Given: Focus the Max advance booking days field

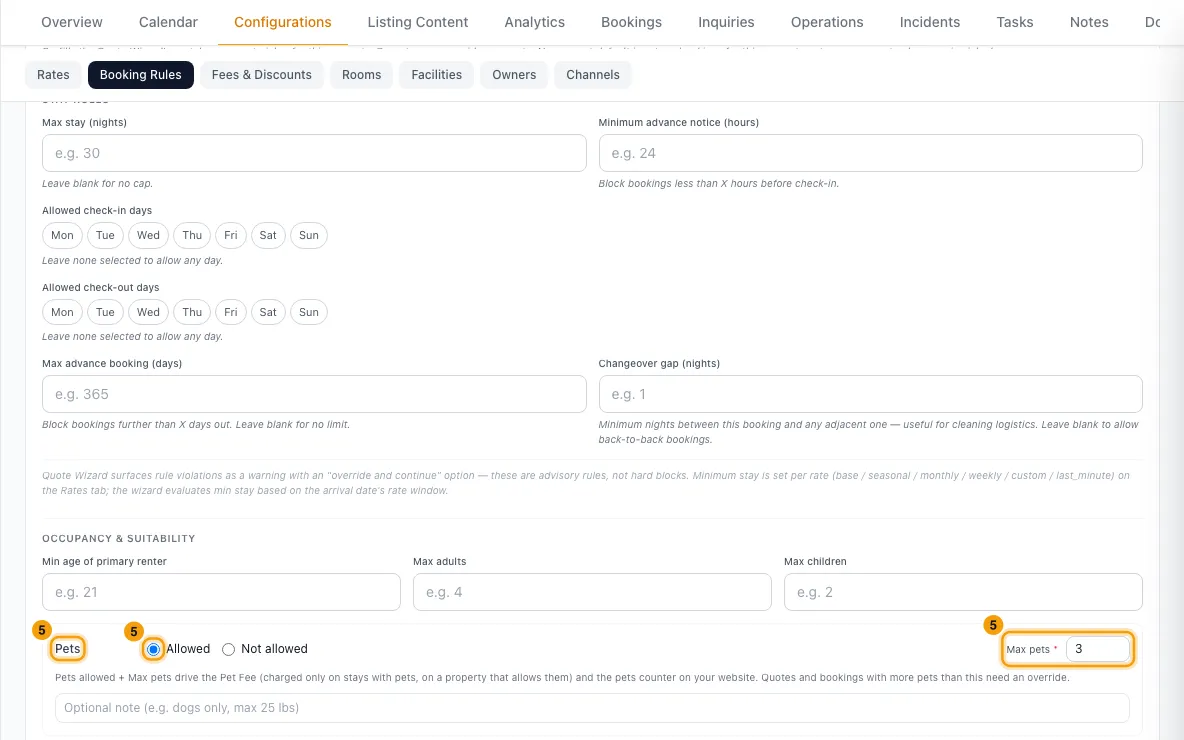Looking at the screenshot, I should coord(314,394).
